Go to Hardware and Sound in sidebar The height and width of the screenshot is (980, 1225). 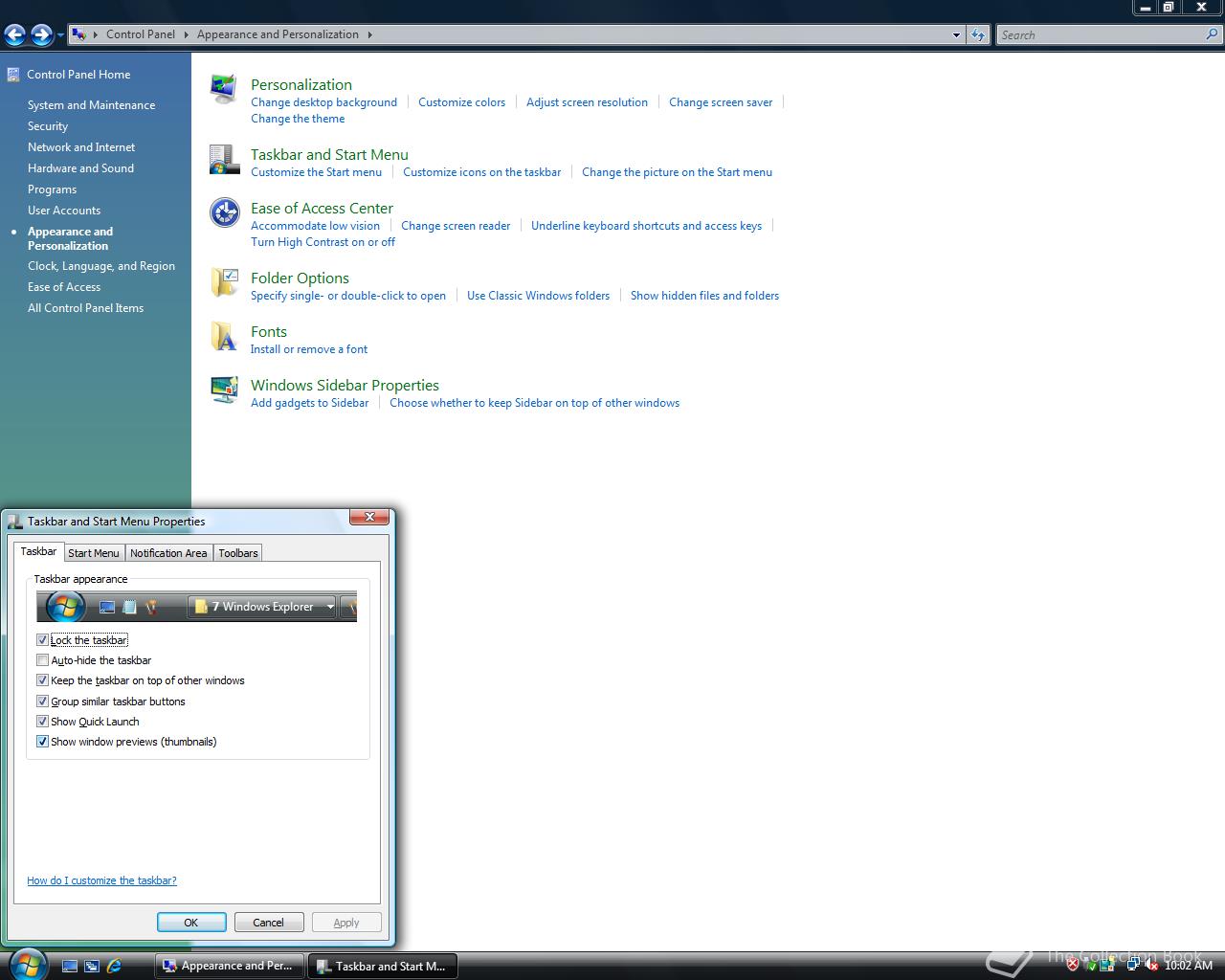click(x=80, y=168)
